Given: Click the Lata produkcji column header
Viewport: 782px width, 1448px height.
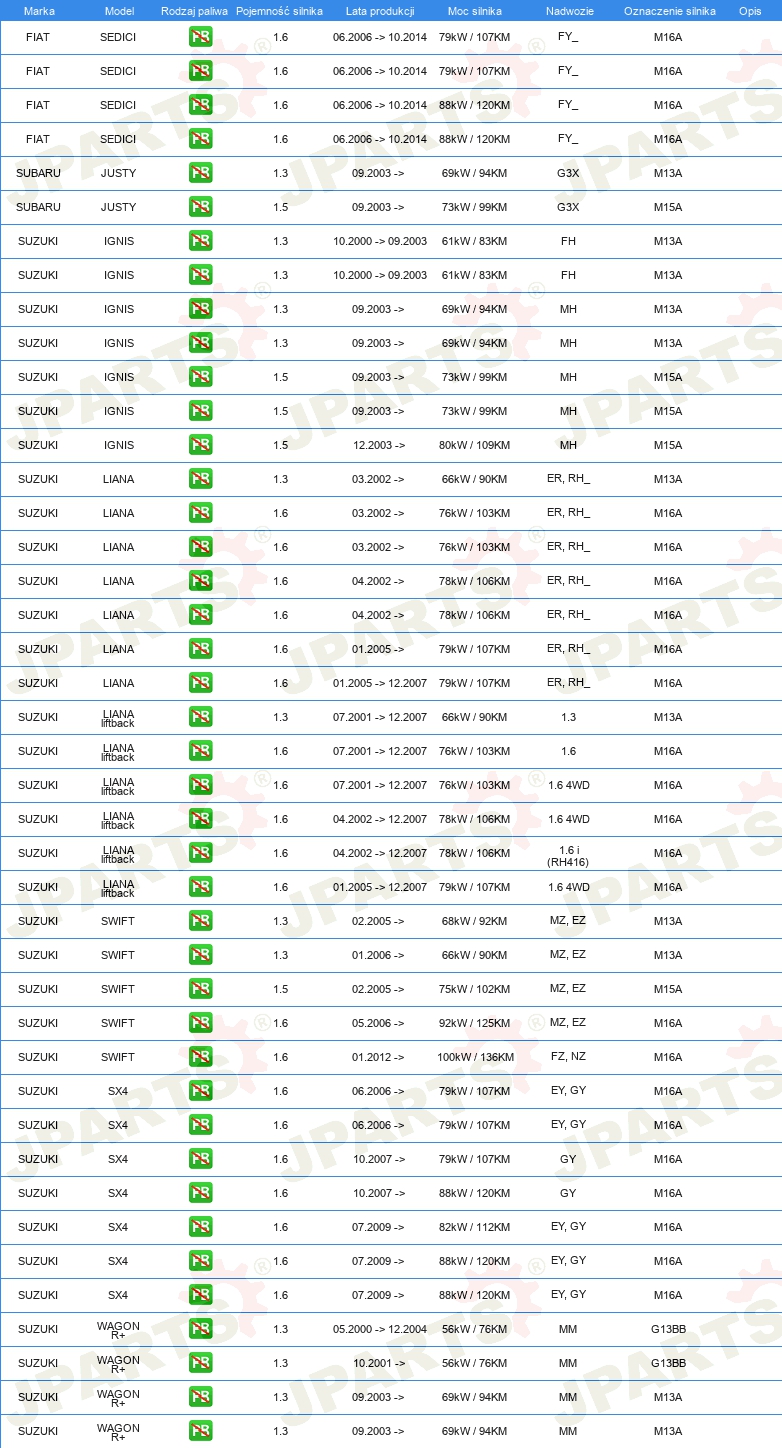Looking at the screenshot, I should (x=380, y=11).
